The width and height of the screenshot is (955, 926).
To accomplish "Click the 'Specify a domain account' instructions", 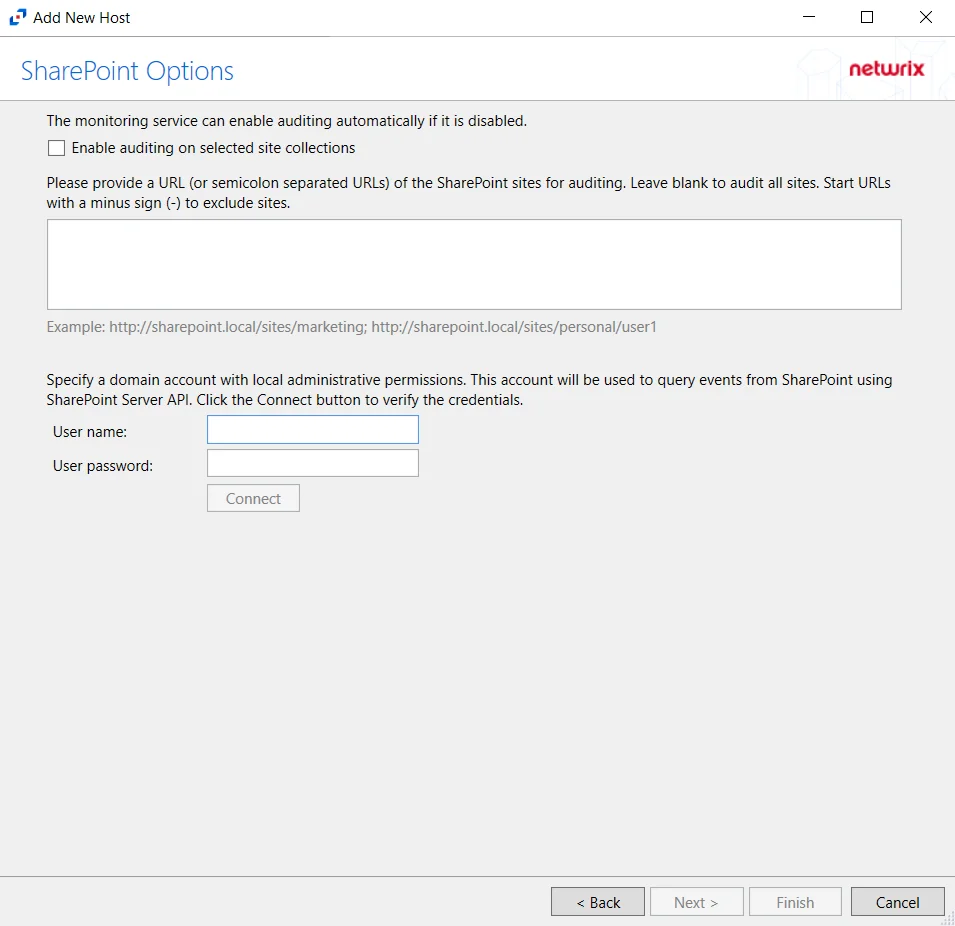I will [x=469, y=390].
